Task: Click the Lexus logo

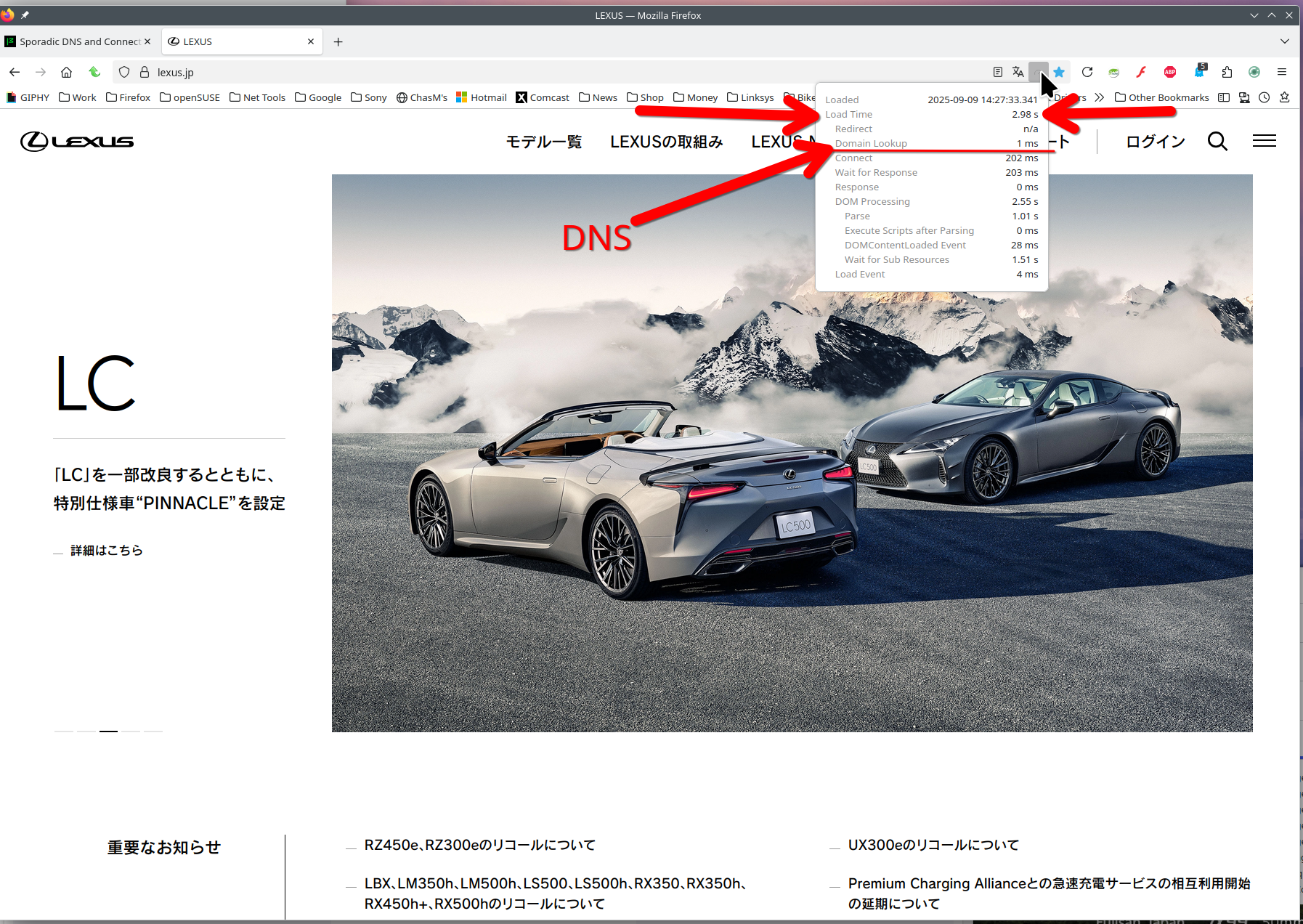Action: pyautogui.click(x=77, y=141)
